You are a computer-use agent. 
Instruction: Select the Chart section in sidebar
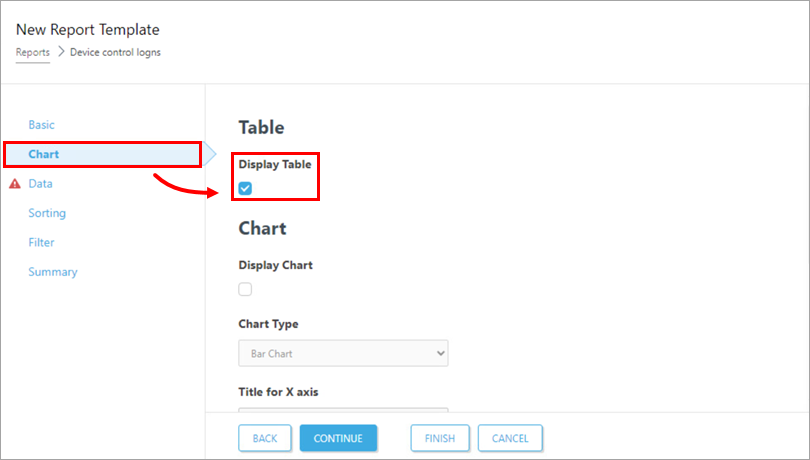pos(44,154)
